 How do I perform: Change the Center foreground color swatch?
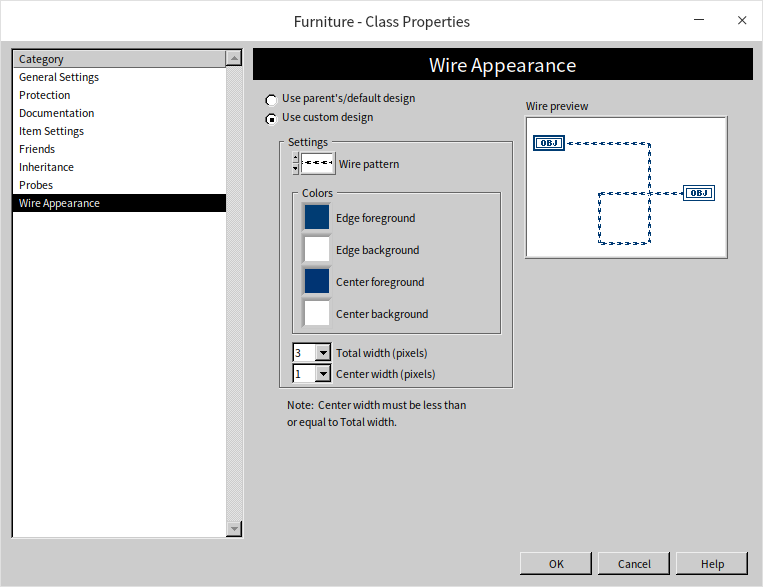(x=317, y=281)
